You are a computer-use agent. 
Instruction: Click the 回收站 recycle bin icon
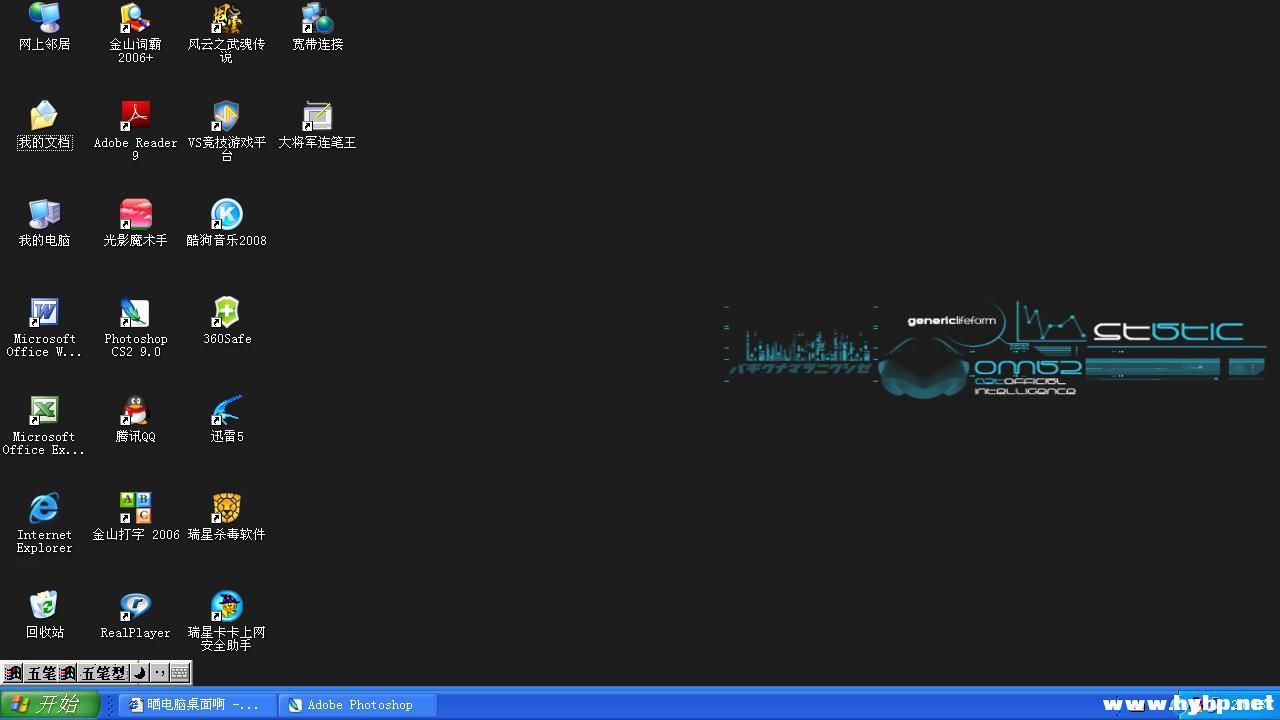pyautogui.click(x=44, y=607)
